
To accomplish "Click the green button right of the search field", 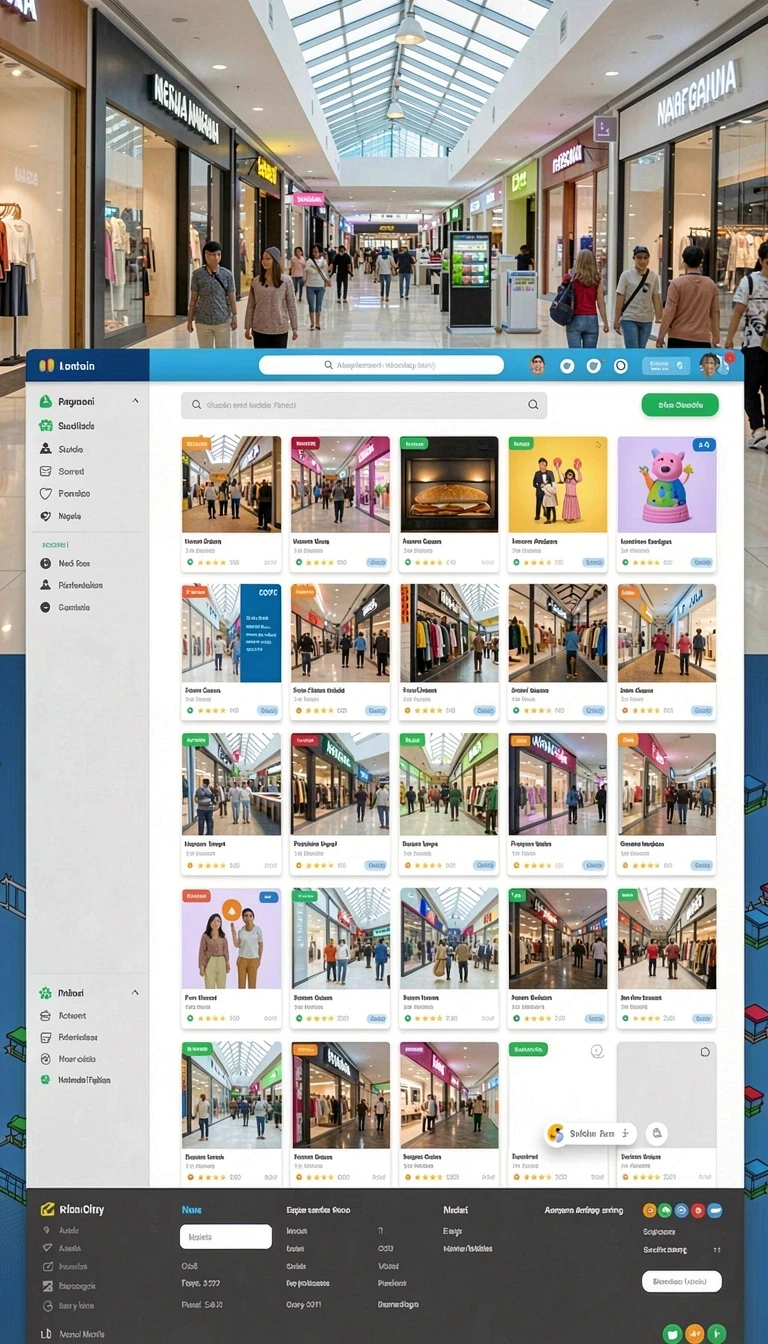I will click(680, 405).
